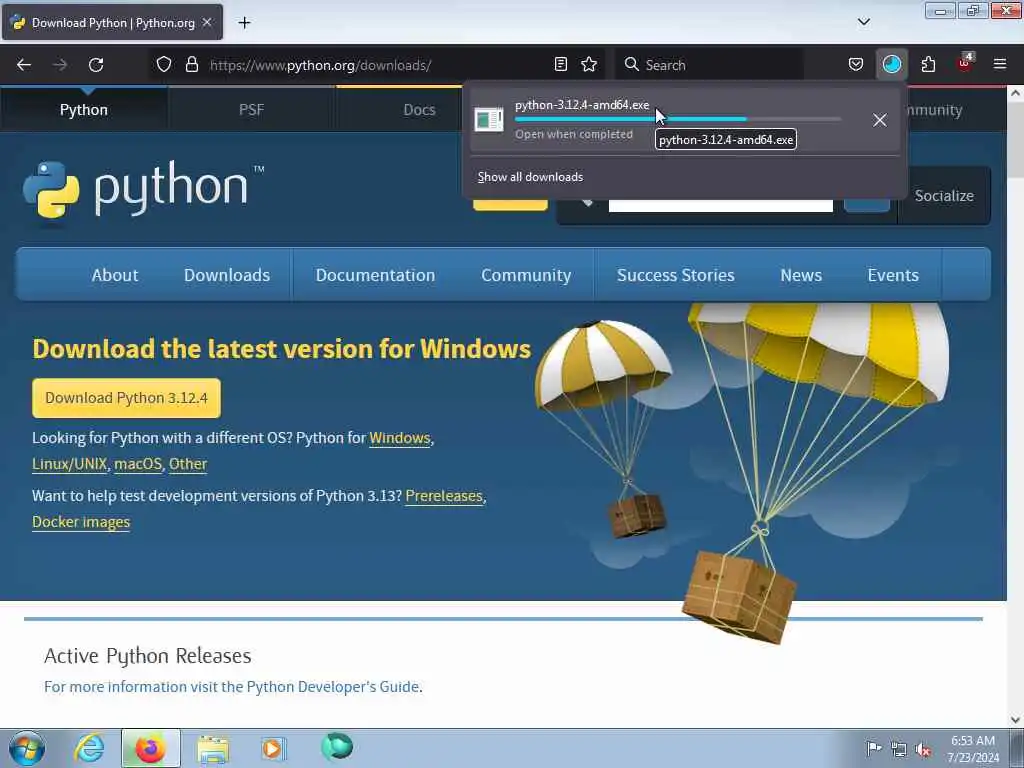This screenshot has width=1024, height=768.
Task: Click Show all downloads
Action: tap(530, 177)
